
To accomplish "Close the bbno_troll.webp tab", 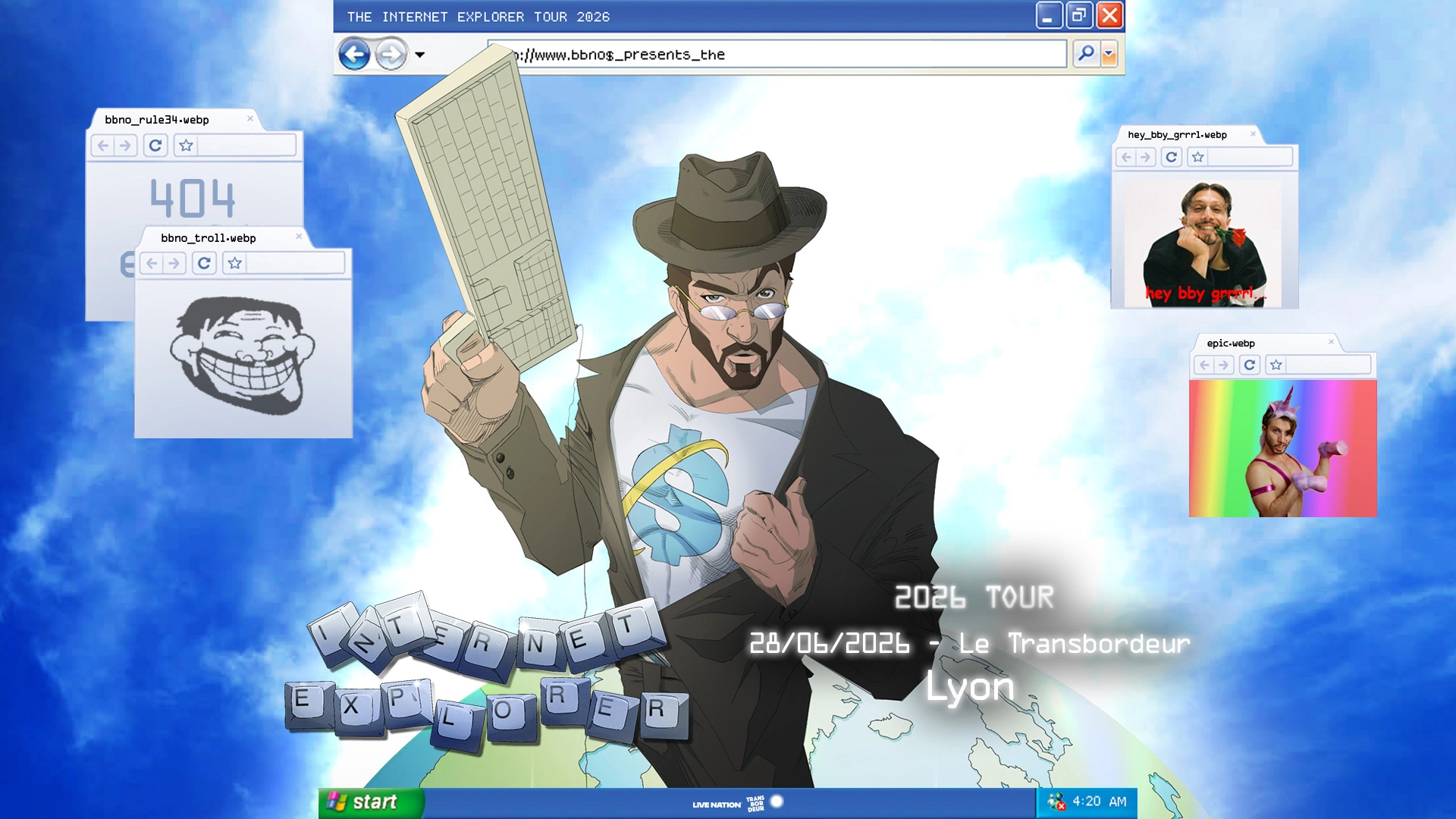I will pyautogui.click(x=299, y=237).
